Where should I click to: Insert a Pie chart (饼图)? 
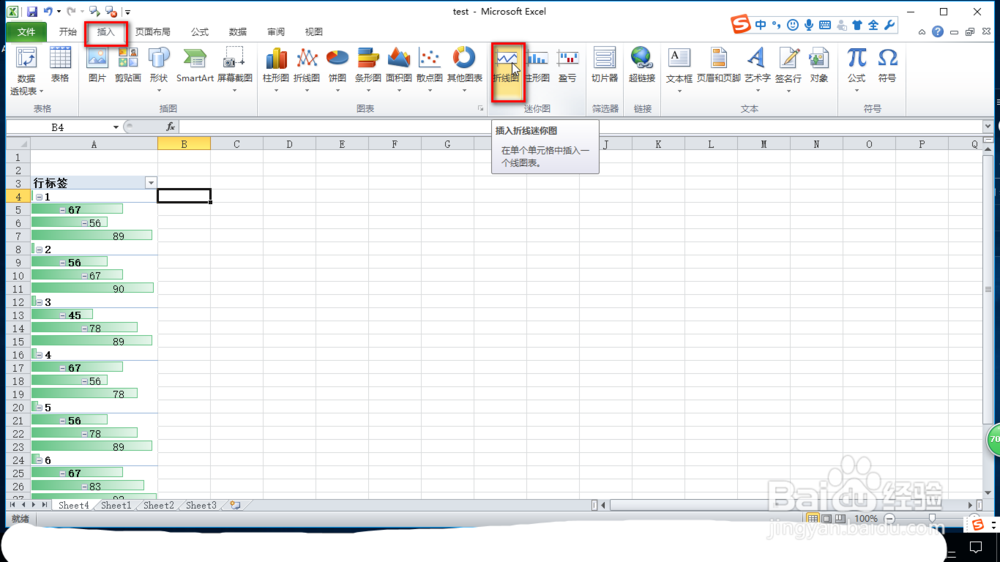pos(337,69)
